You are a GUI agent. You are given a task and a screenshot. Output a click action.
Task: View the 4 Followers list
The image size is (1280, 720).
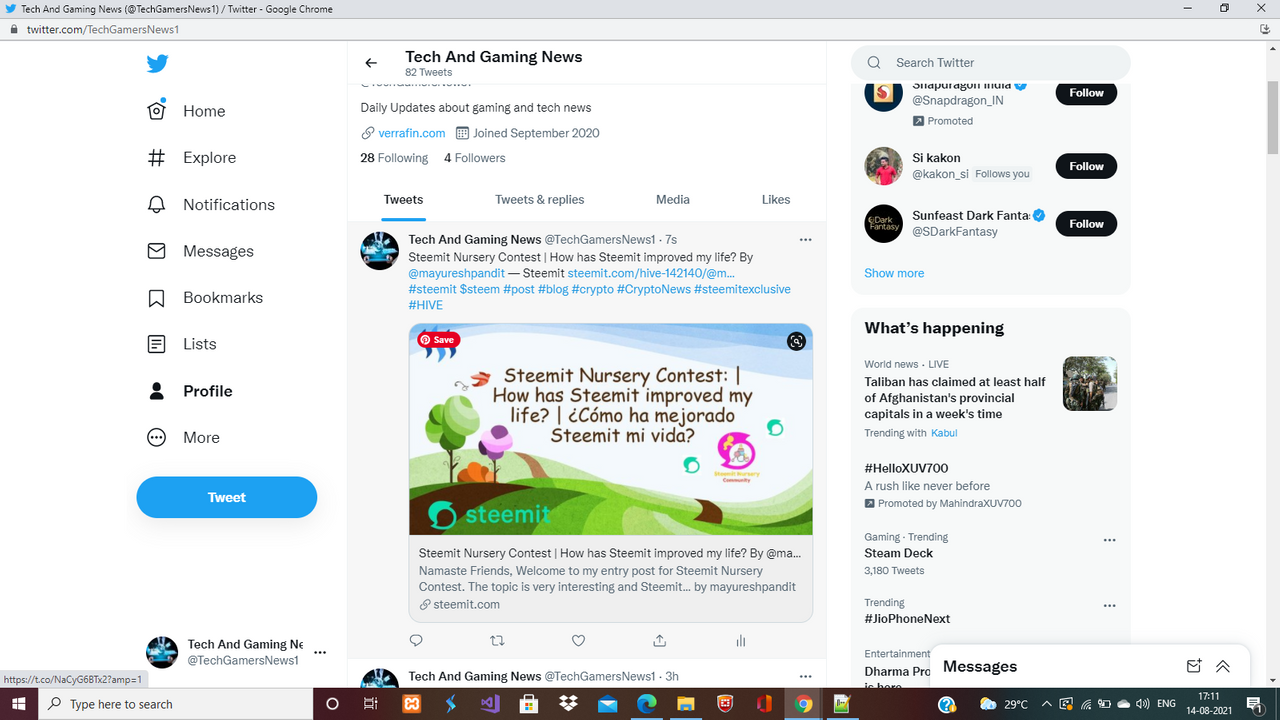click(x=475, y=158)
